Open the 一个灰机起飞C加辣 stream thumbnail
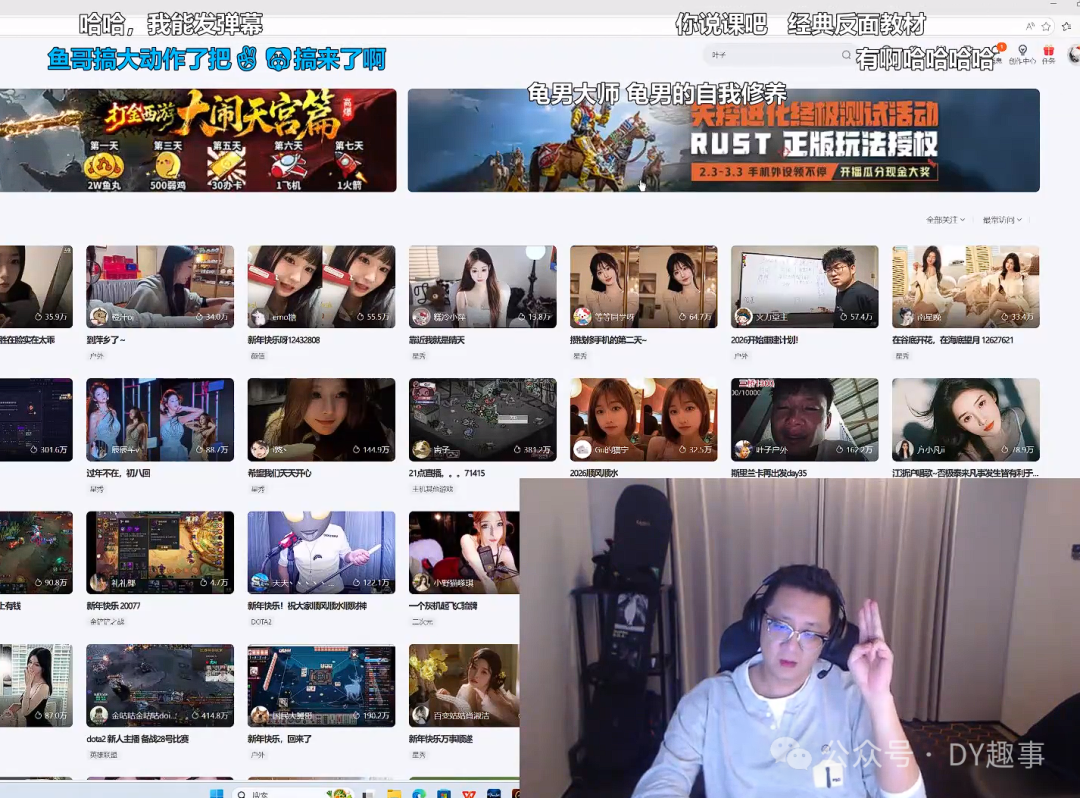This screenshot has width=1080, height=798. [464, 552]
